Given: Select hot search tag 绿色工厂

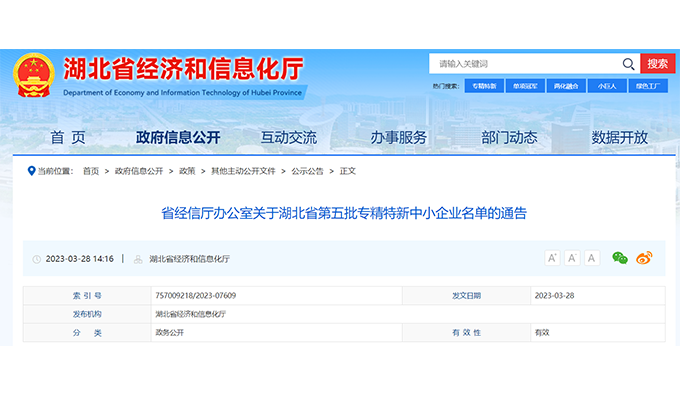Looking at the screenshot, I should (x=648, y=86).
